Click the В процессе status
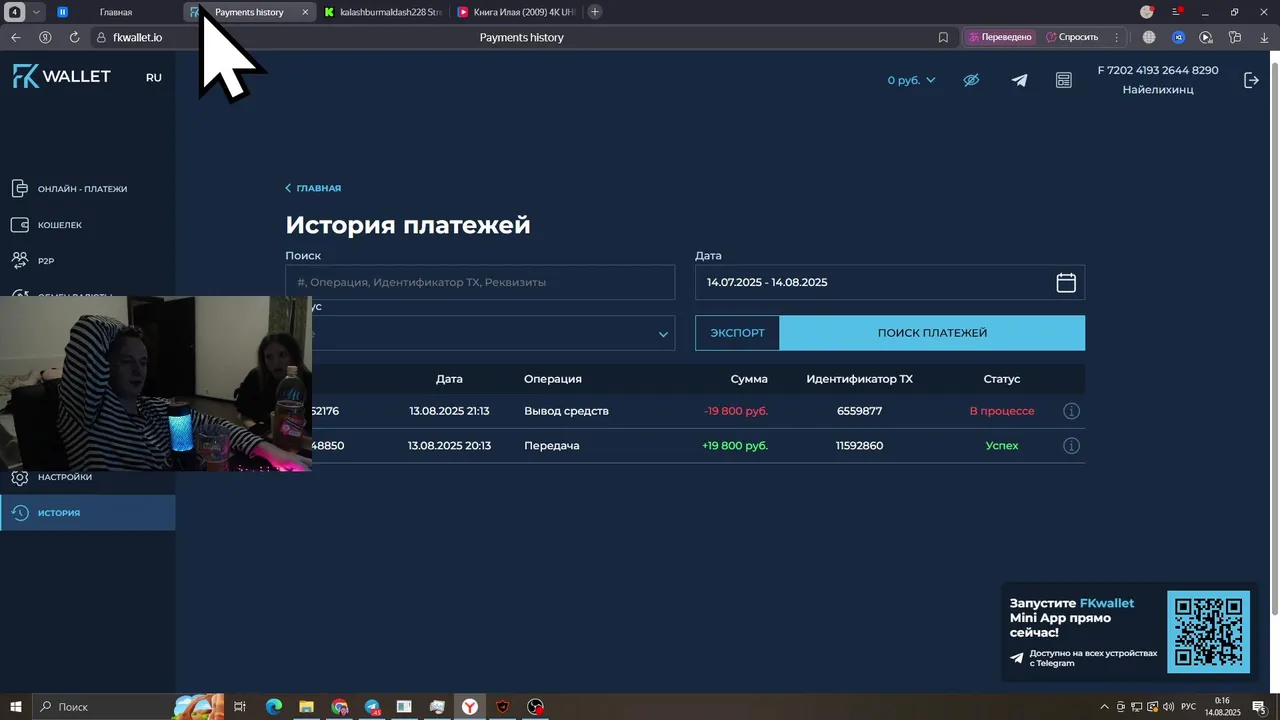Image resolution: width=1280 pixels, height=720 pixels. click(1002, 411)
